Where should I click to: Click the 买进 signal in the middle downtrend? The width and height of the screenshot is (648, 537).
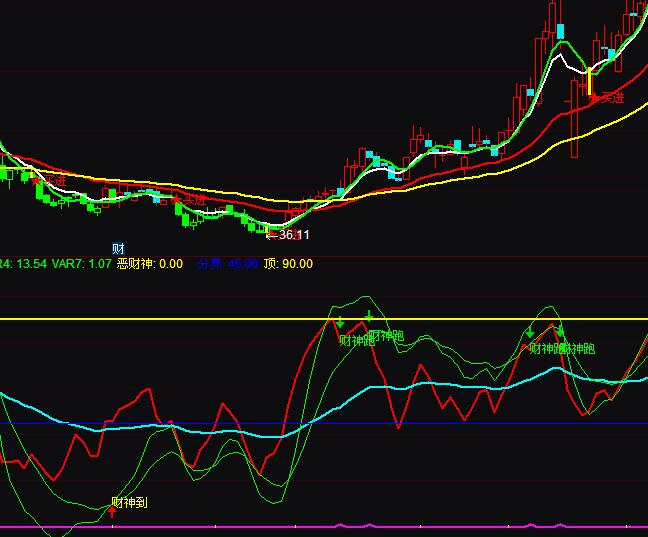[x=190, y=200]
